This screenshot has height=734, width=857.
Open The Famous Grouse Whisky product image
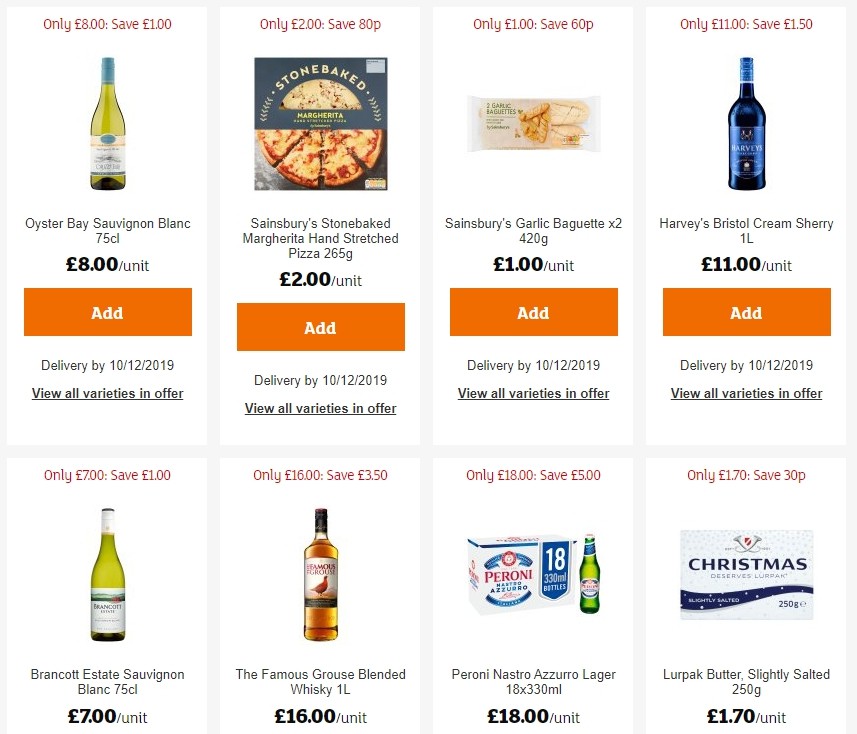320,575
